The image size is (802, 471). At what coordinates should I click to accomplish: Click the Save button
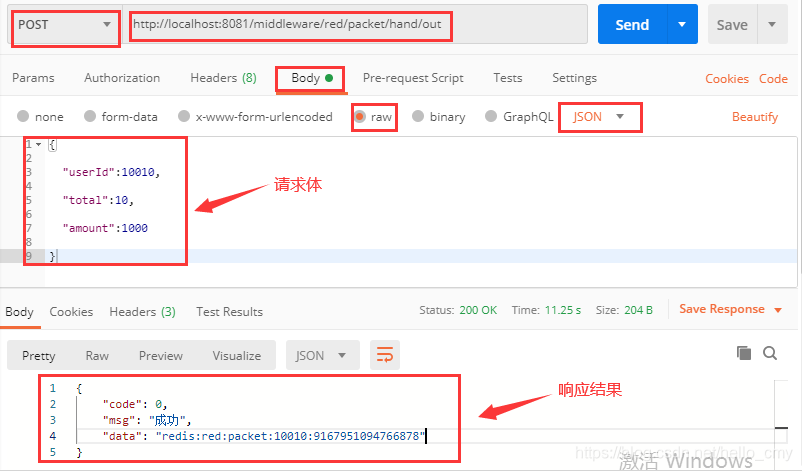tap(732, 24)
